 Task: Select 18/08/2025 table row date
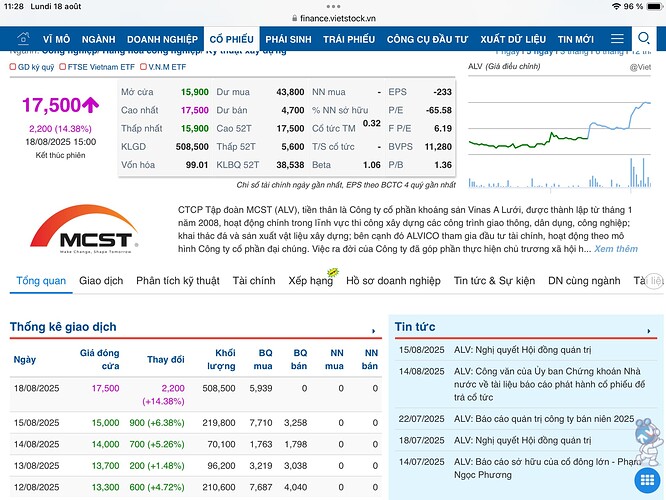(x=37, y=388)
